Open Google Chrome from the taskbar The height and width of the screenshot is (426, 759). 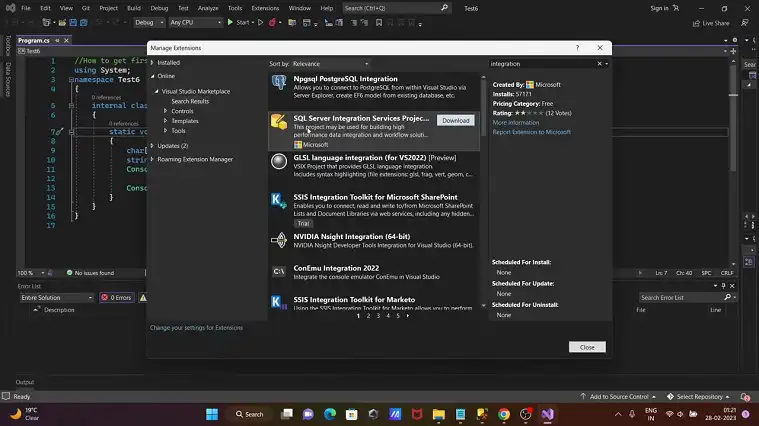point(504,414)
